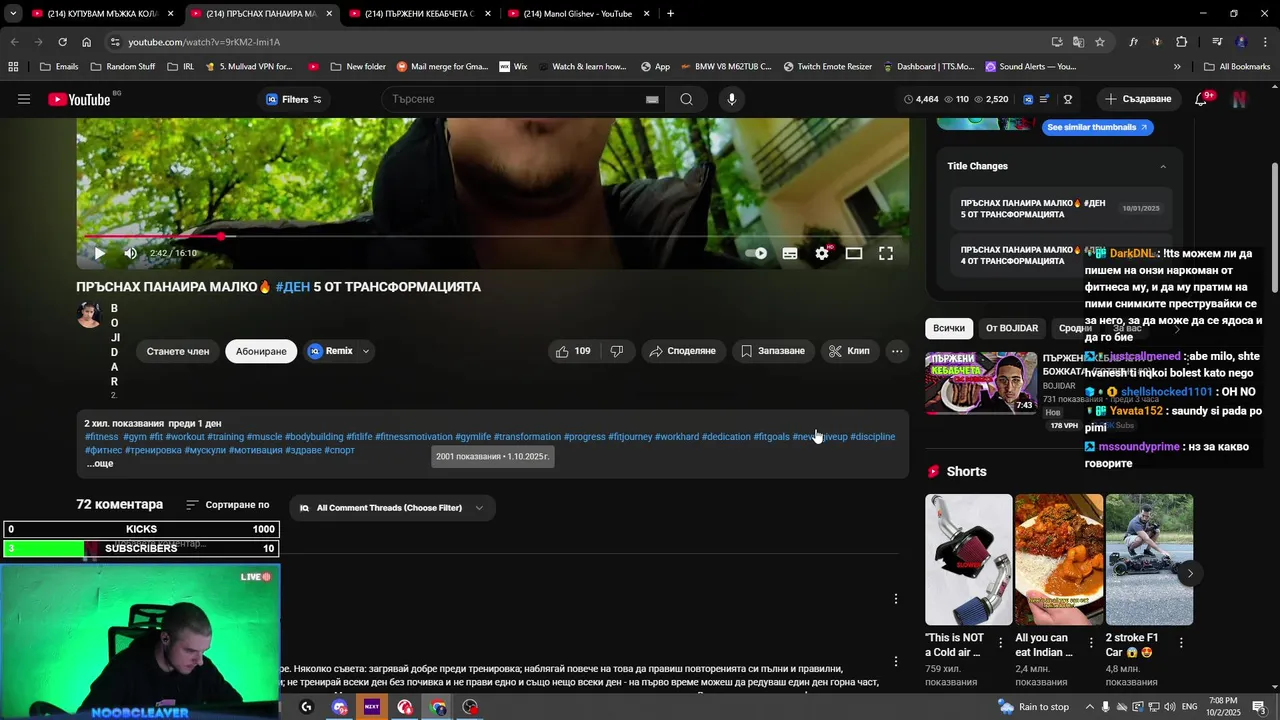Screen dimensions: 1280x720
Task: Open options for 2 stroke F1 Car short
Action: 1181,643
